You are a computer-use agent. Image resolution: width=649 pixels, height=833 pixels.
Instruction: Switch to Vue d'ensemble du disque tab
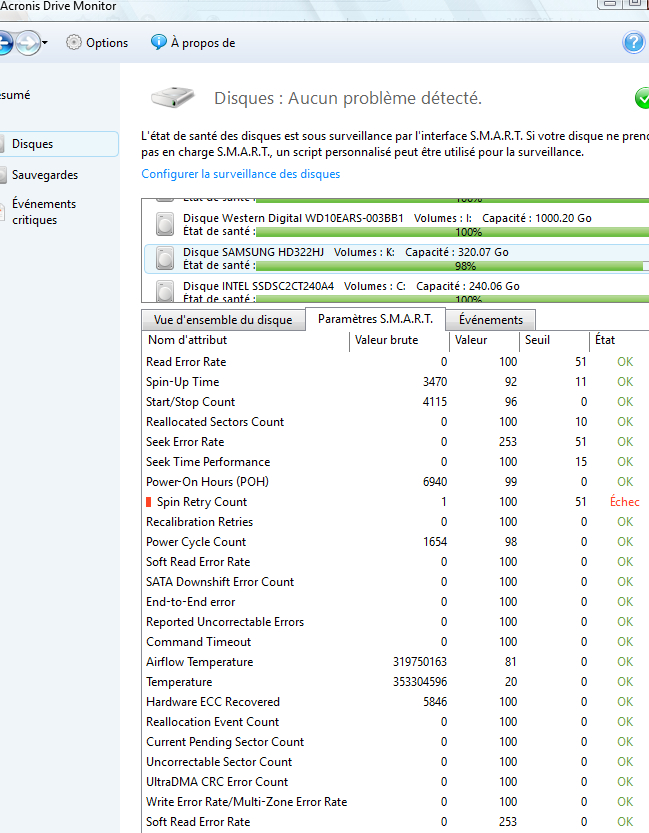tap(223, 320)
